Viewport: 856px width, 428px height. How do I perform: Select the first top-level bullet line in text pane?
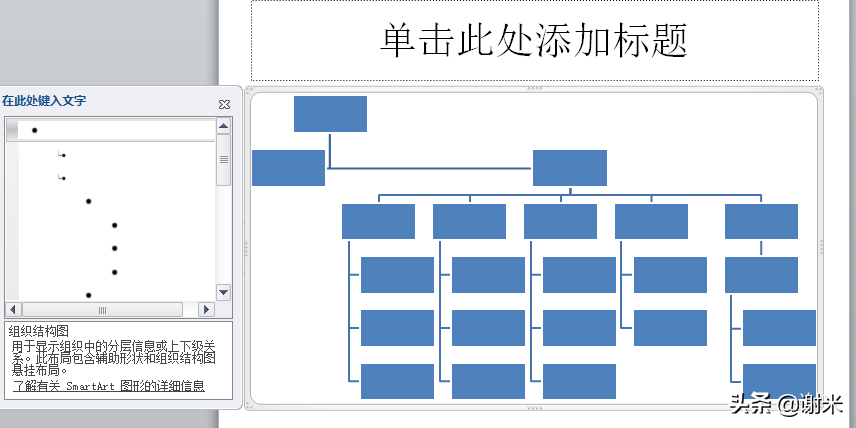(x=111, y=130)
